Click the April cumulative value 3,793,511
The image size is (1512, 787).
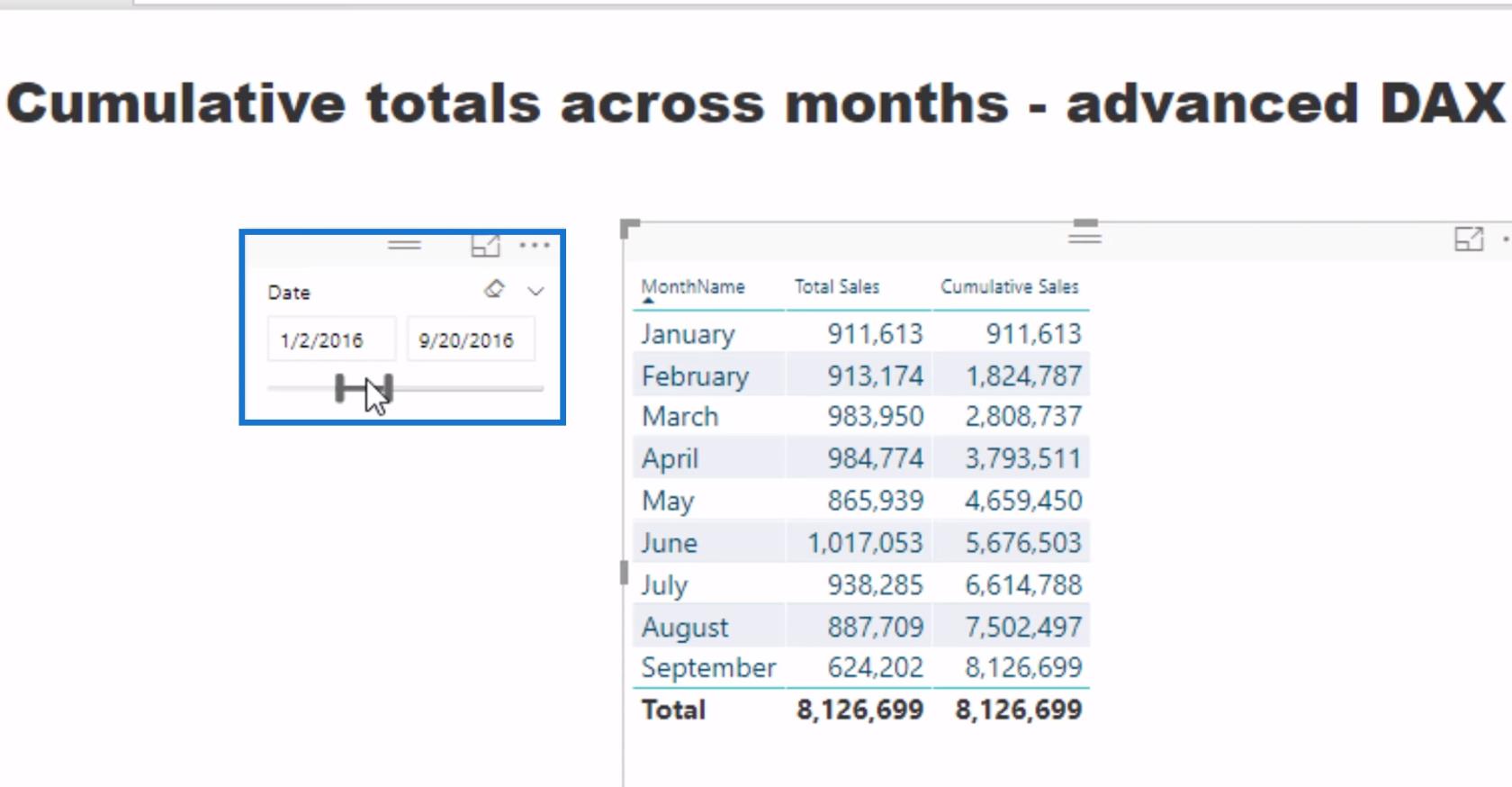click(1023, 458)
